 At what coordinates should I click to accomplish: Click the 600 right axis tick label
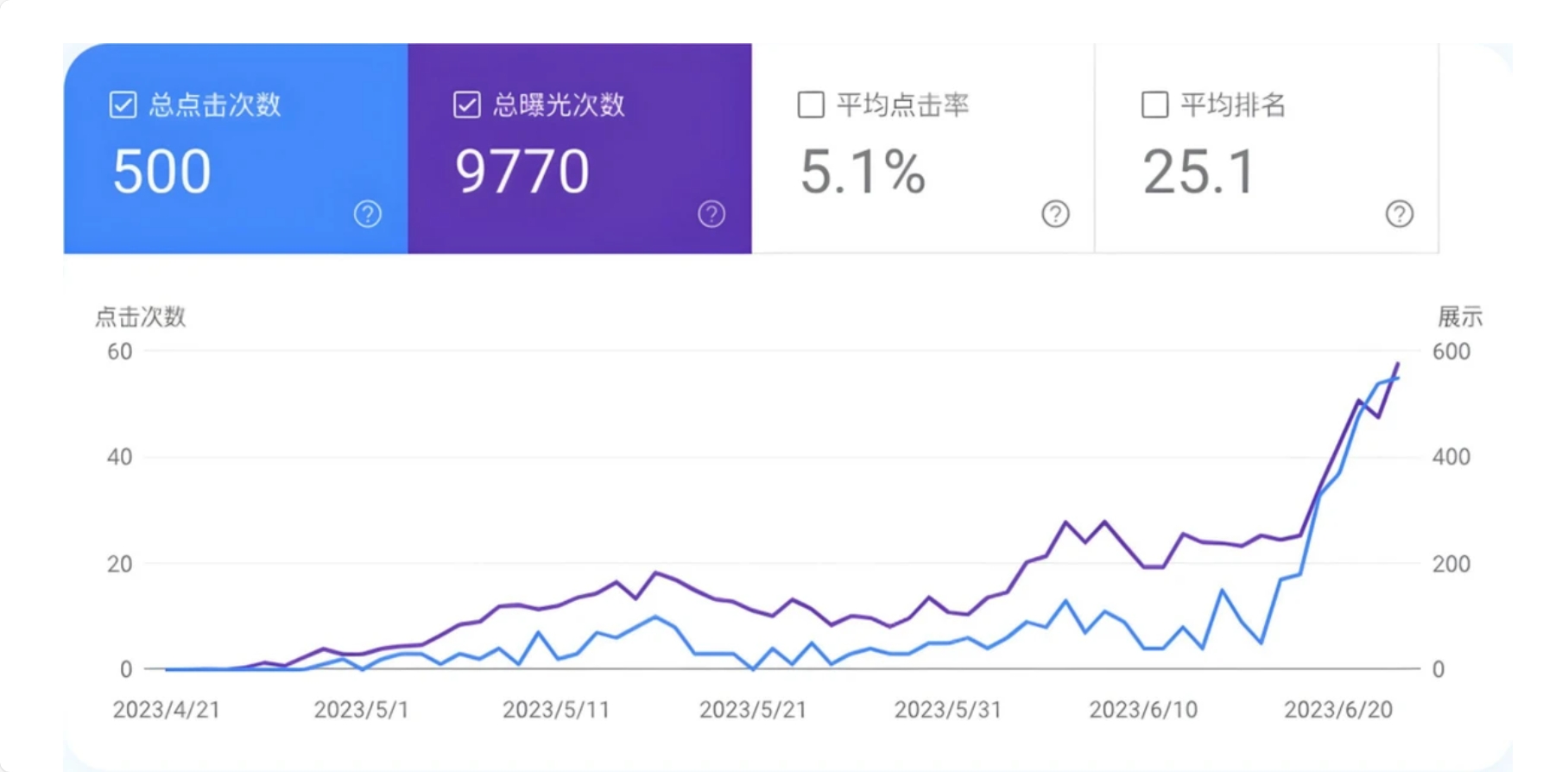coord(1451,351)
